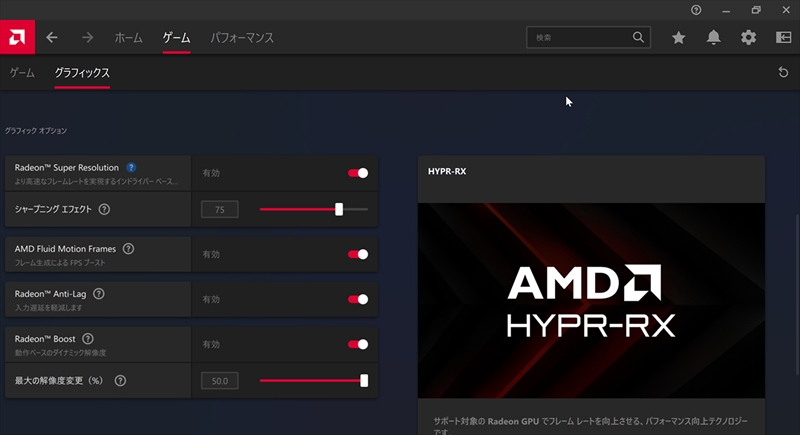Click the HYPR-RX card title
Screen dimensions: 800x435
click(447, 171)
